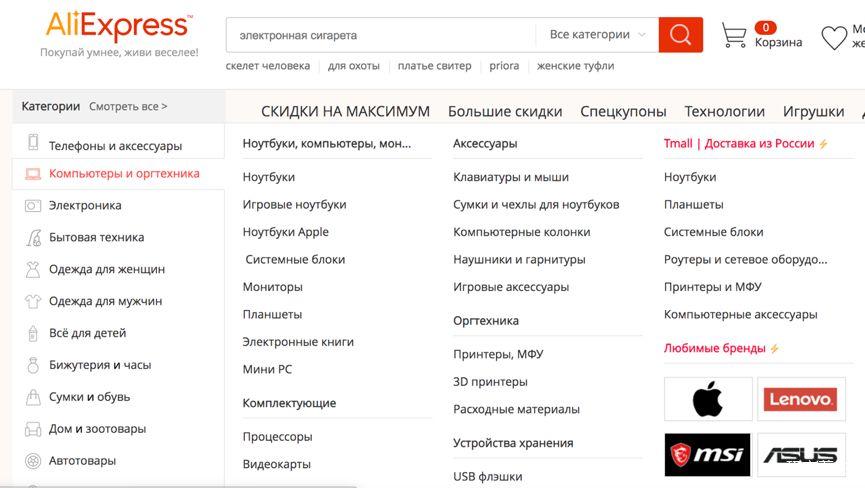Open the MSI brand logo tile
The image size is (865, 488).
click(708, 455)
